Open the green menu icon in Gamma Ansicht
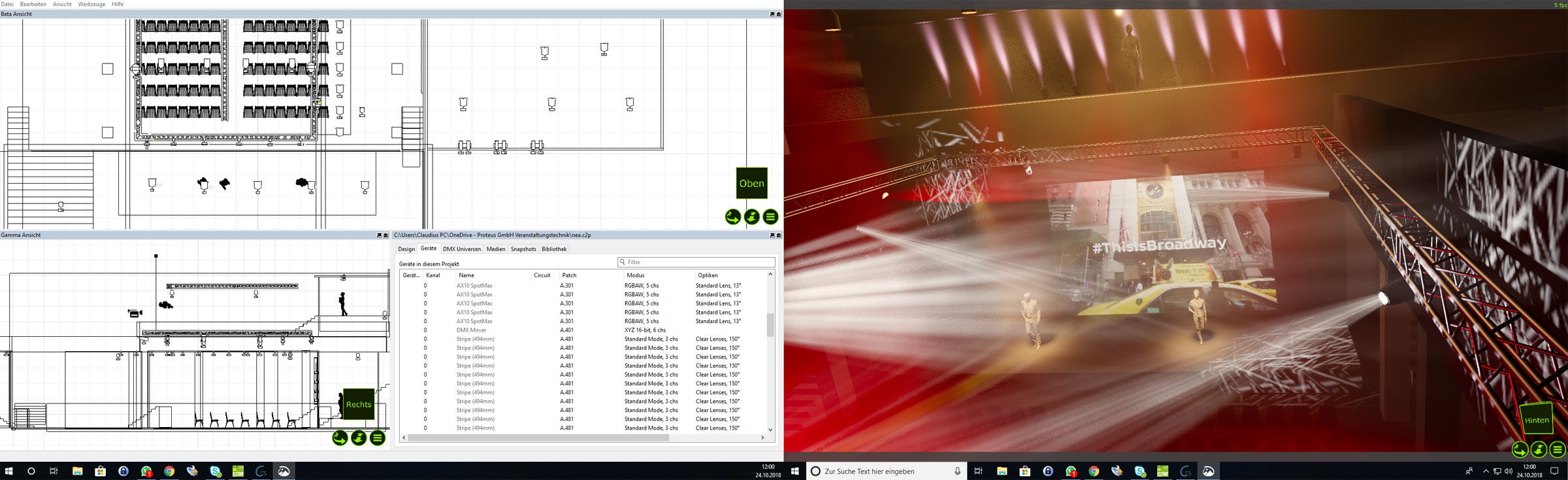 point(378,438)
